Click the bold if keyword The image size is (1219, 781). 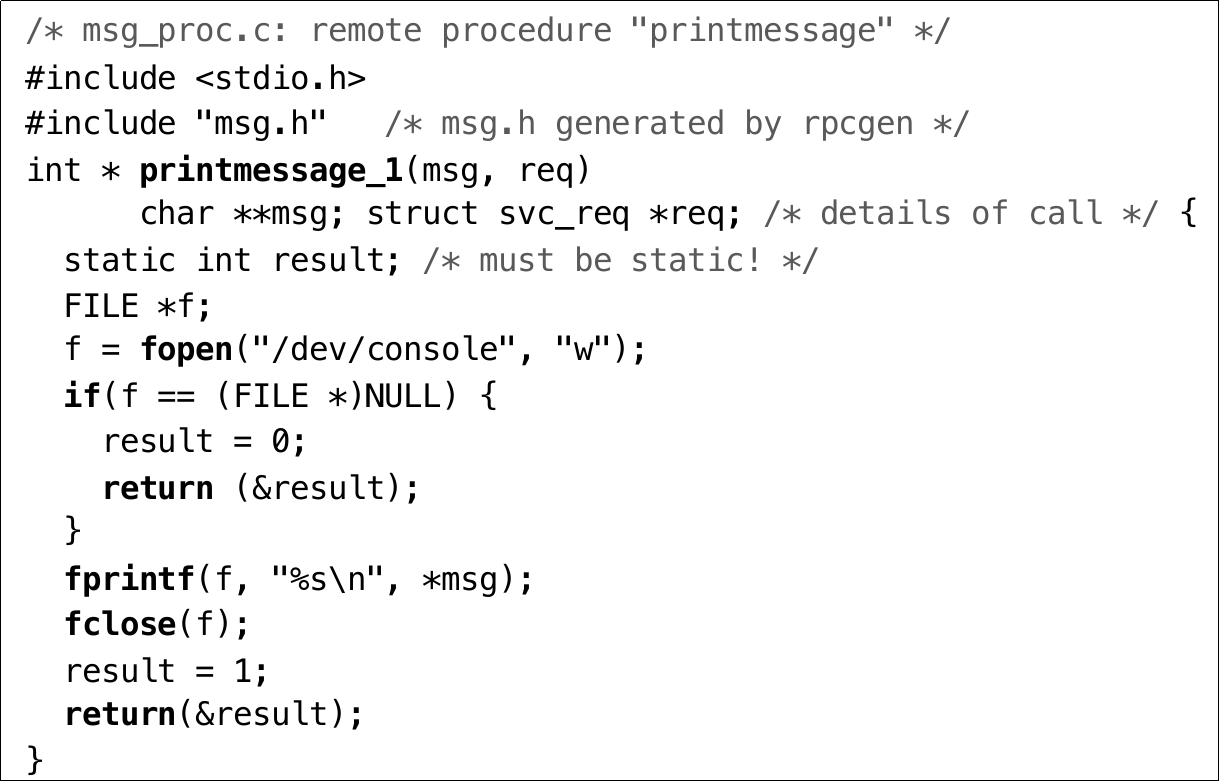point(82,396)
